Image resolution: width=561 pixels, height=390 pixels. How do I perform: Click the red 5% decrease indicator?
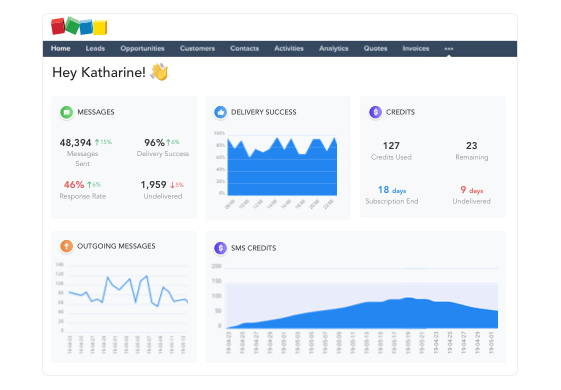(x=177, y=185)
